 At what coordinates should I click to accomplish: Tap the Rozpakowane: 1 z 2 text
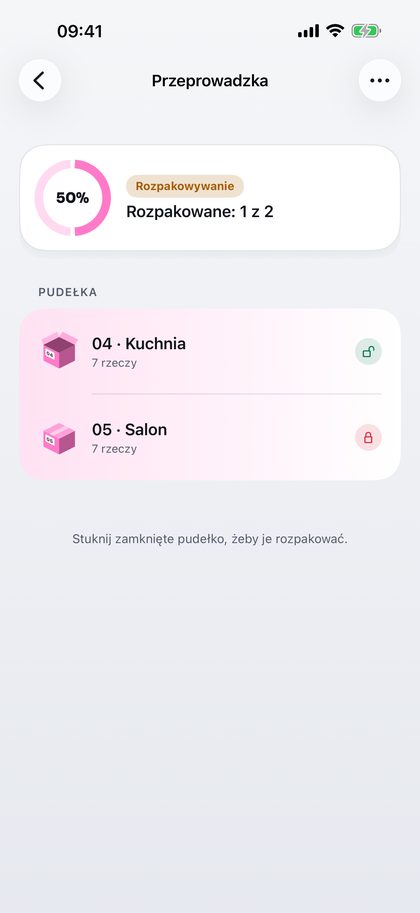click(x=200, y=212)
